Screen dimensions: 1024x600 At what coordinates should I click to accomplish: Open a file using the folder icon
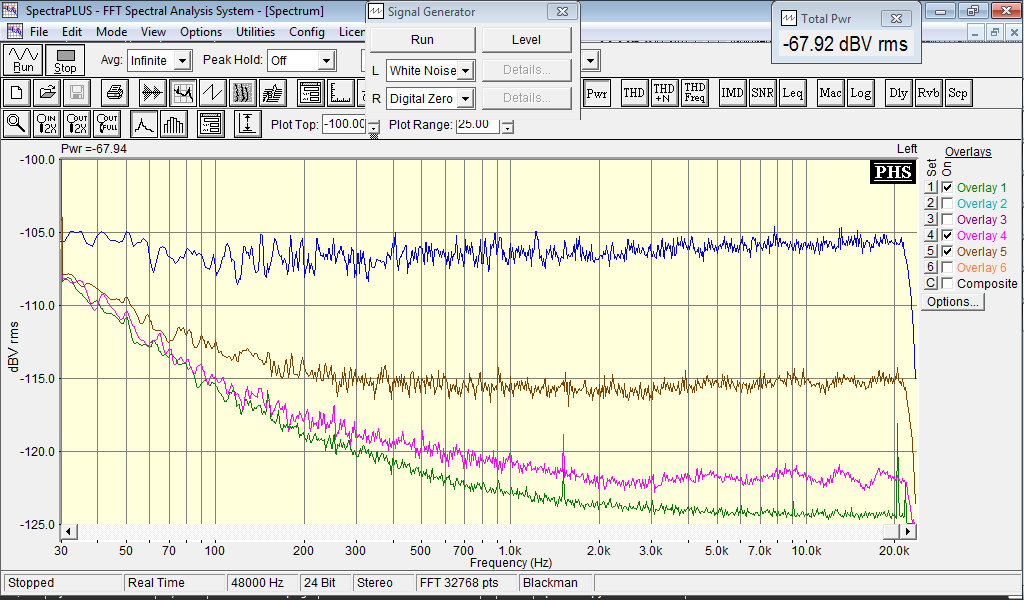tap(47, 93)
